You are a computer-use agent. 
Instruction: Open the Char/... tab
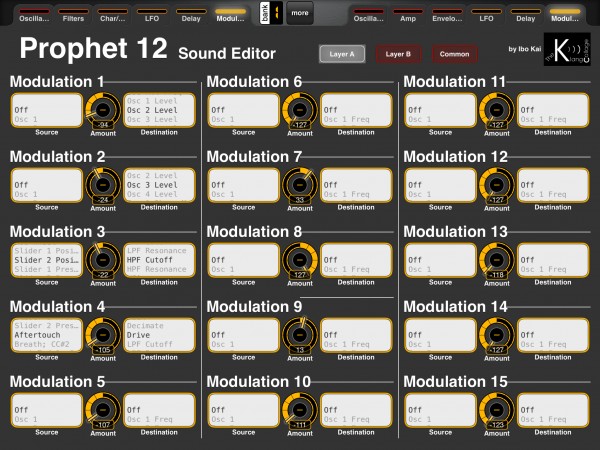click(112, 15)
